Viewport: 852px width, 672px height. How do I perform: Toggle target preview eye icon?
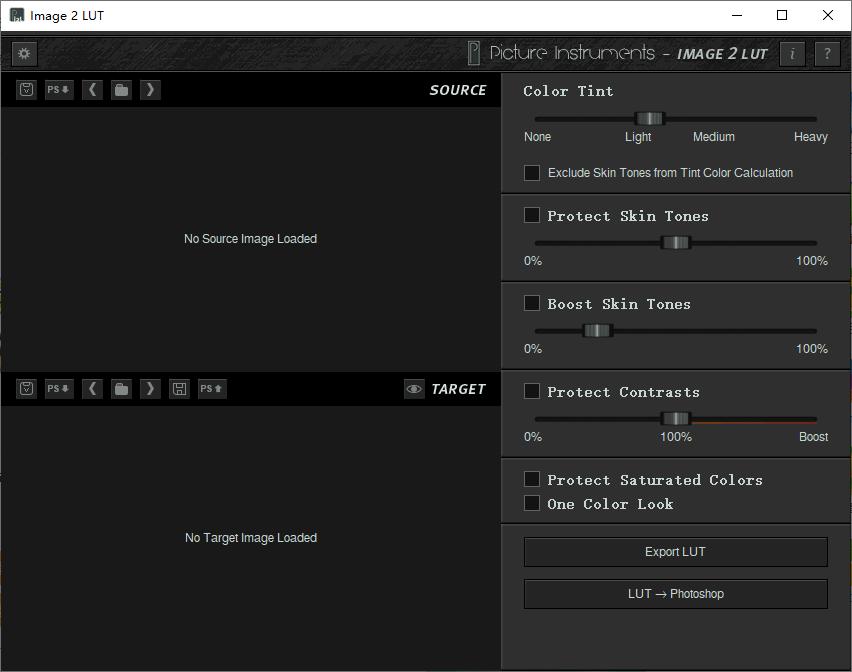pyautogui.click(x=414, y=389)
